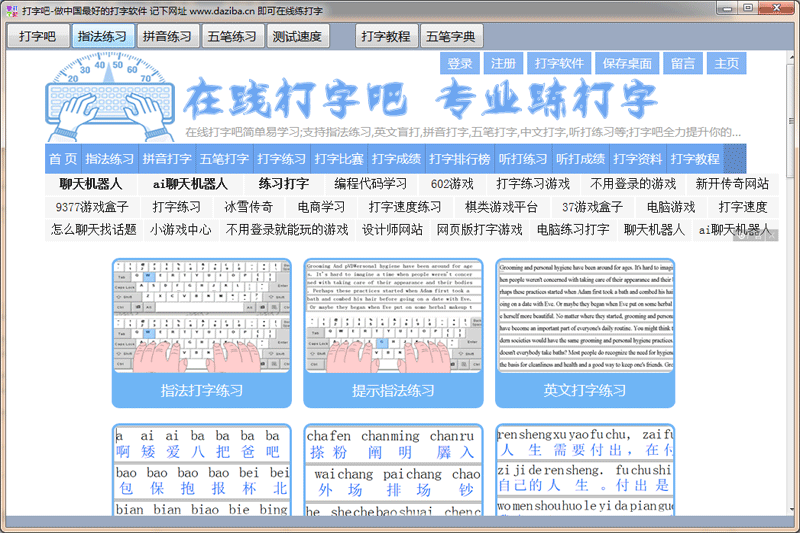Open the 五笔字典 toolbar button

pyautogui.click(x=451, y=36)
